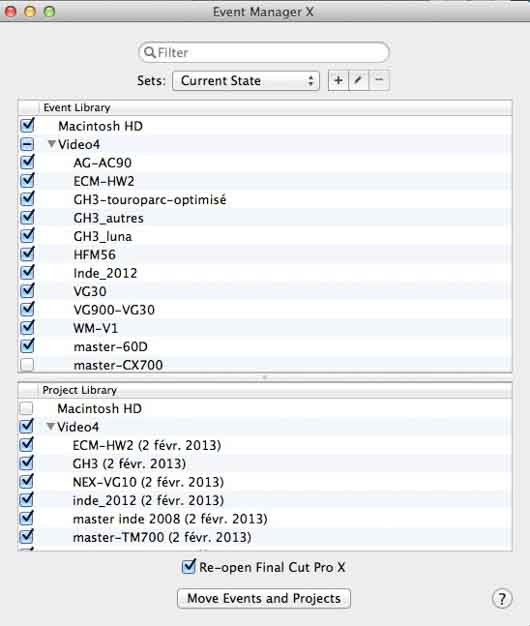Uncheck the VG900-VG30 checkbox

click(x=27, y=309)
